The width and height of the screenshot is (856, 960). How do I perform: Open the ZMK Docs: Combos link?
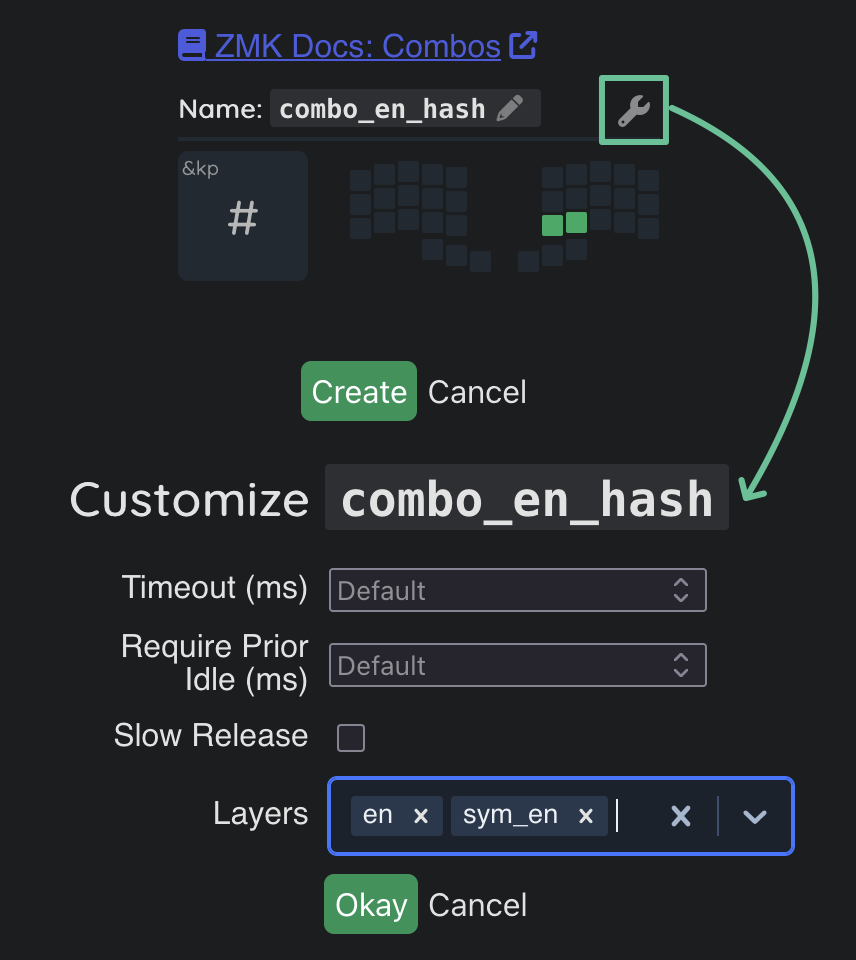pyautogui.click(x=357, y=46)
